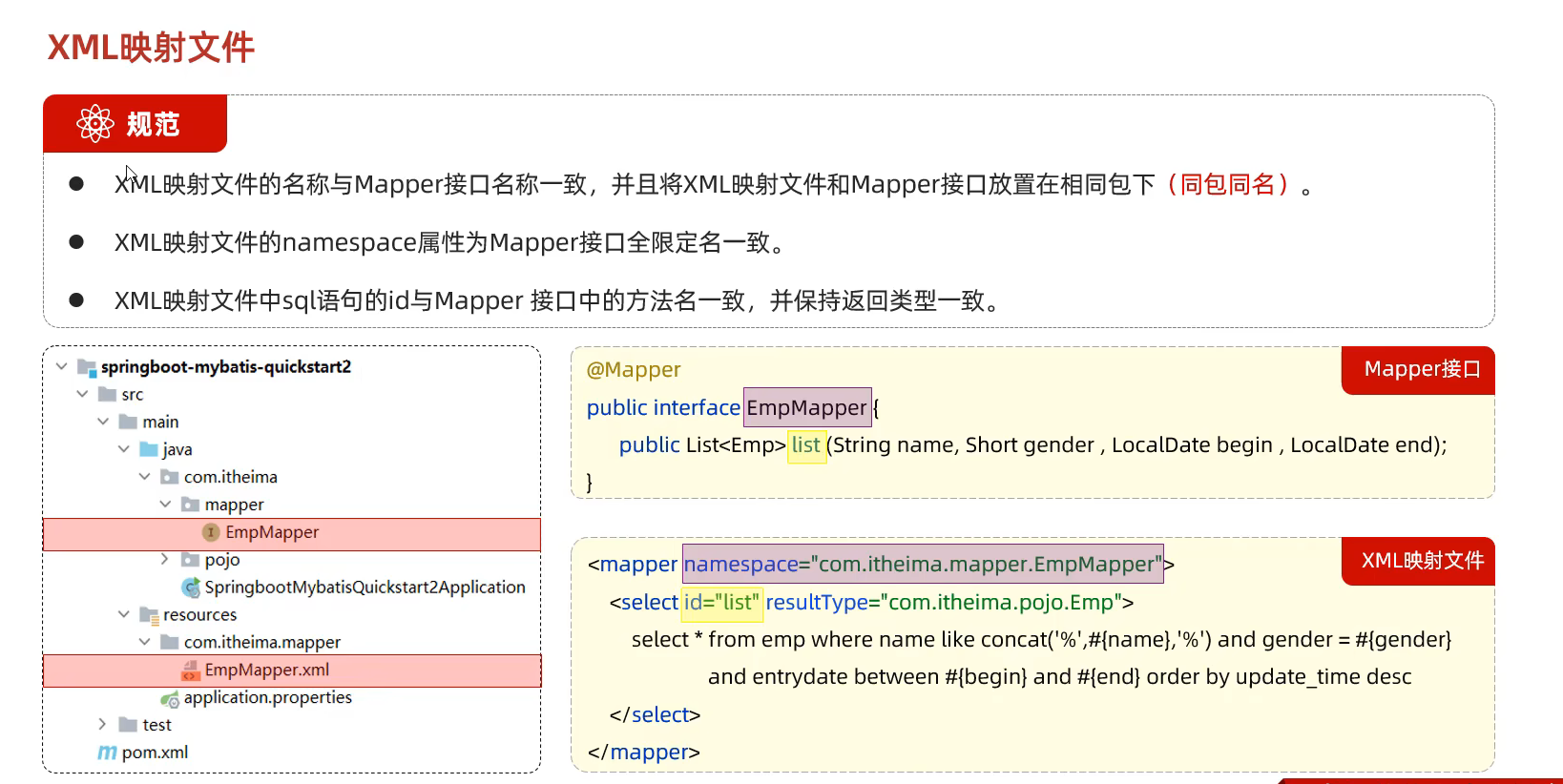
Task: Expand the test folder chevron
Action: click(x=102, y=725)
